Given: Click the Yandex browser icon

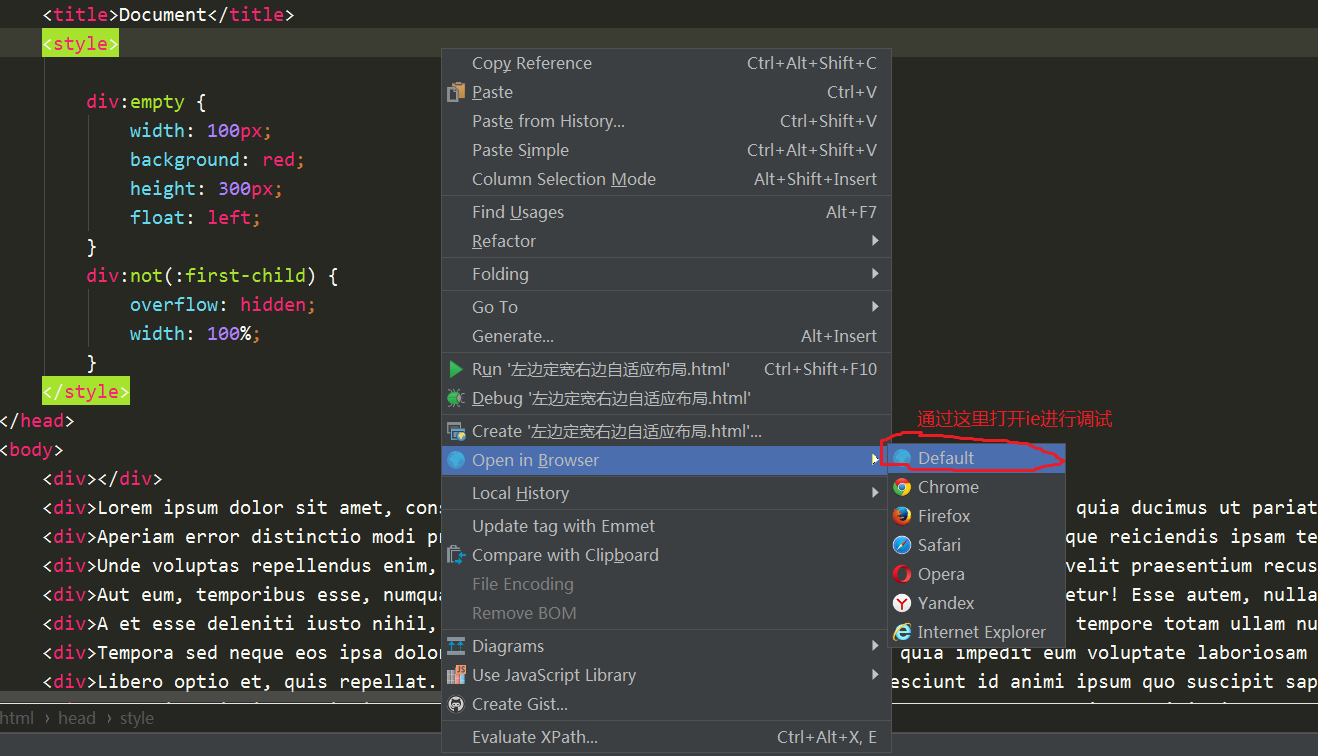Looking at the screenshot, I should [x=902, y=603].
